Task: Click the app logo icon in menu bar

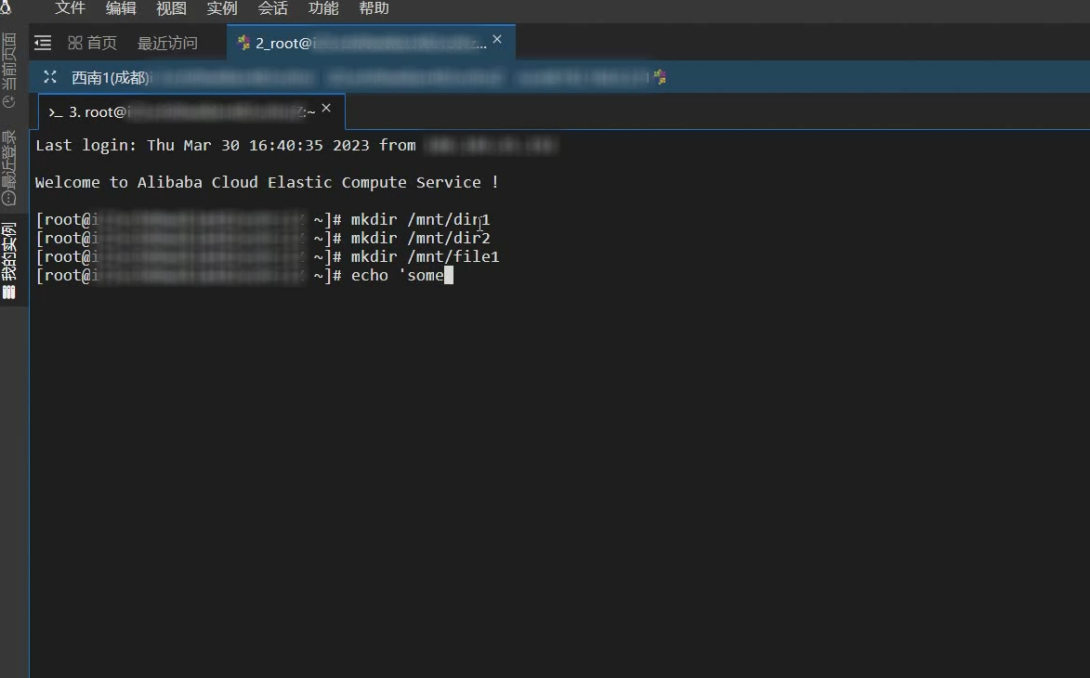Action: (x=6, y=8)
